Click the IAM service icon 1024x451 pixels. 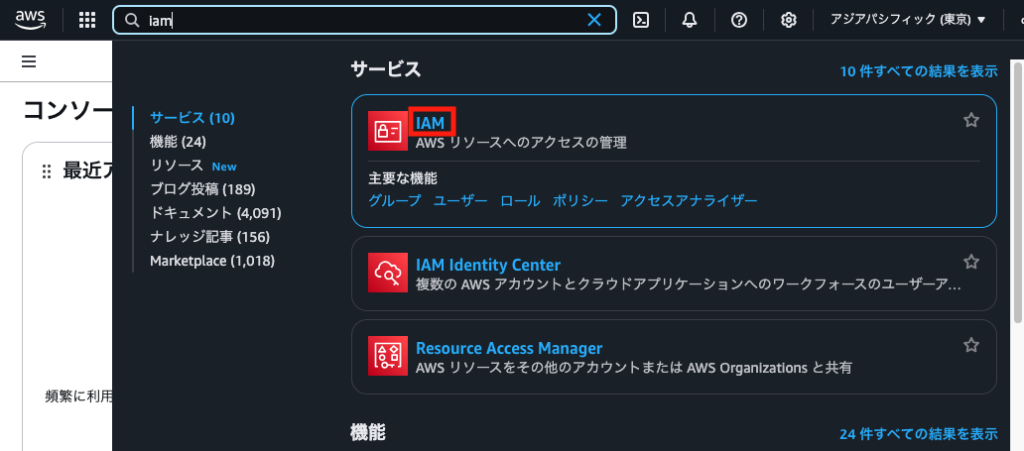[x=388, y=131]
